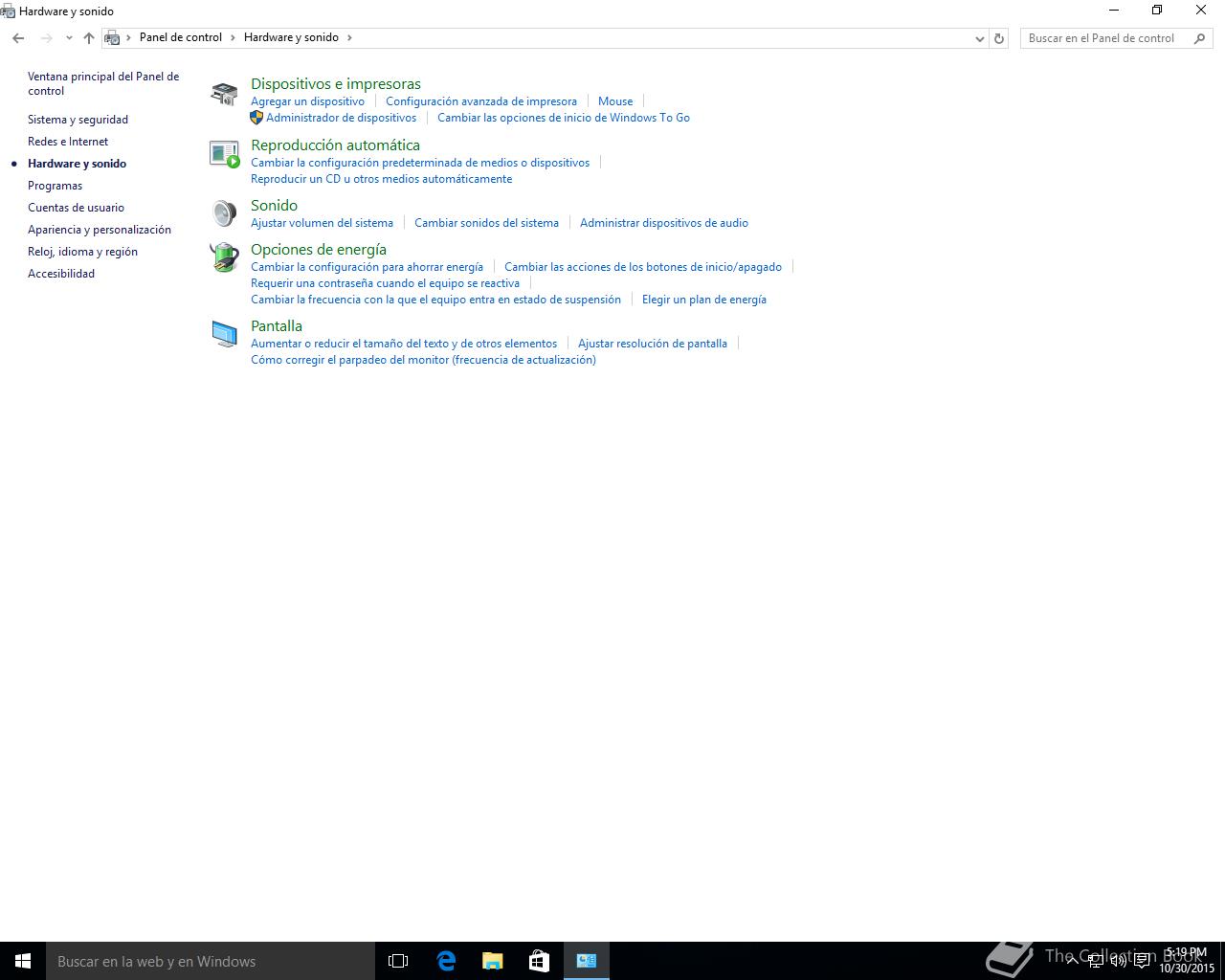The width and height of the screenshot is (1225, 980).
Task: Open Administrador de dispositivos
Action: point(342,118)
